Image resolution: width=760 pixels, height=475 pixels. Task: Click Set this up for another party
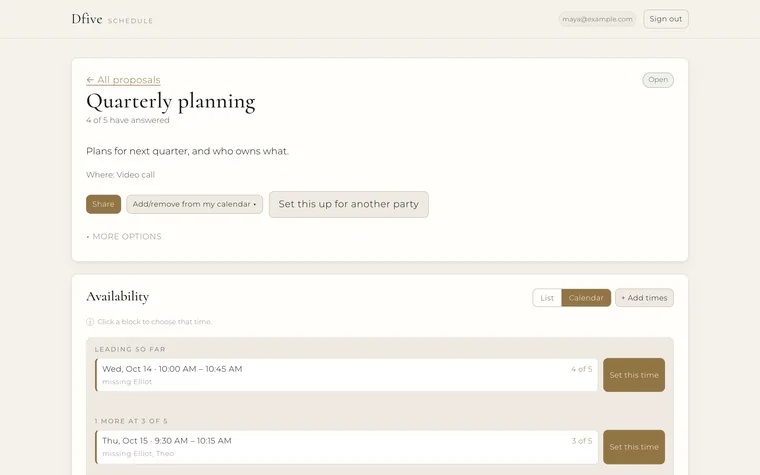point(348,204)
